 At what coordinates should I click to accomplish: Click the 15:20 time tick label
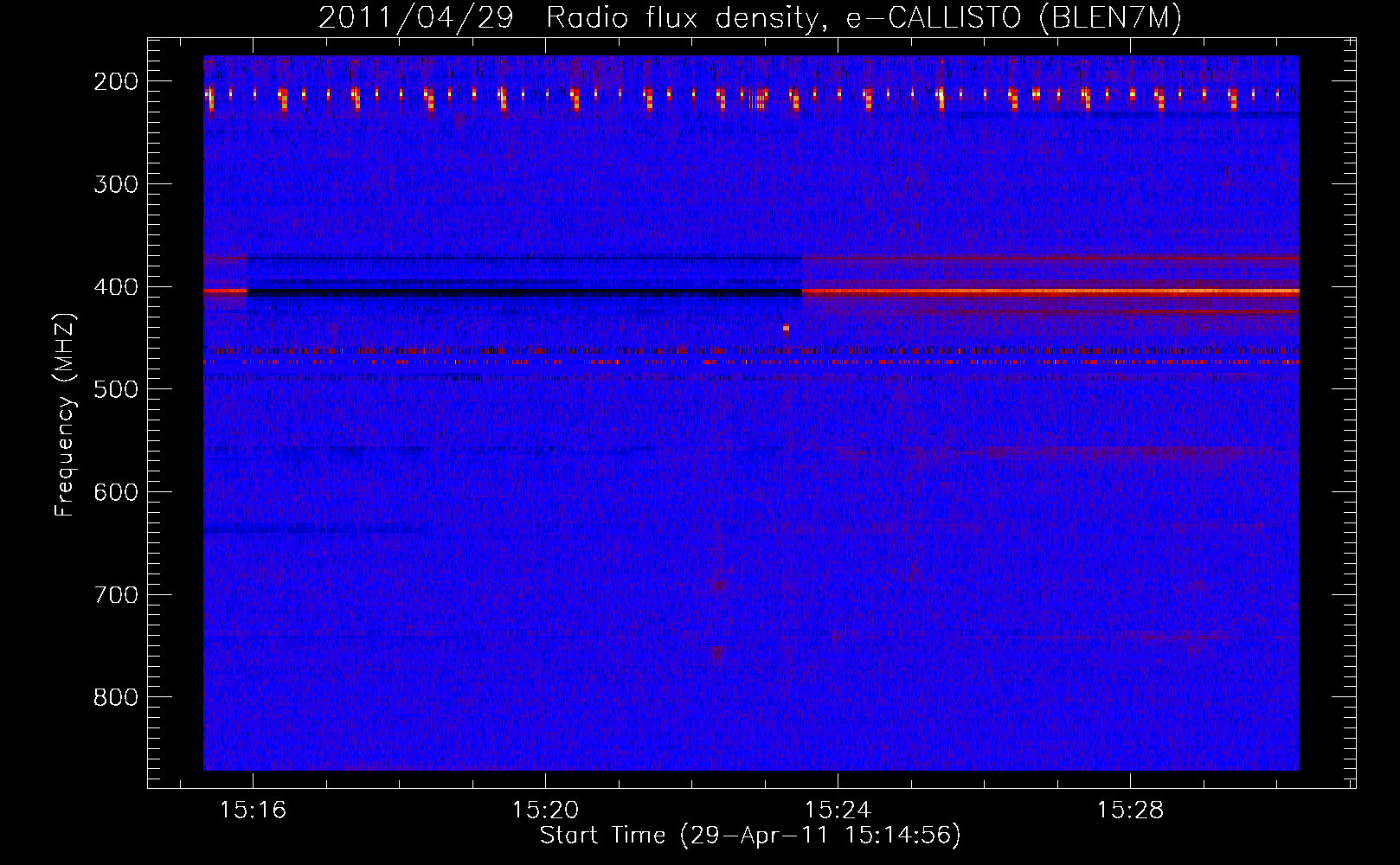pyautogui.click(x=545, y=810)
